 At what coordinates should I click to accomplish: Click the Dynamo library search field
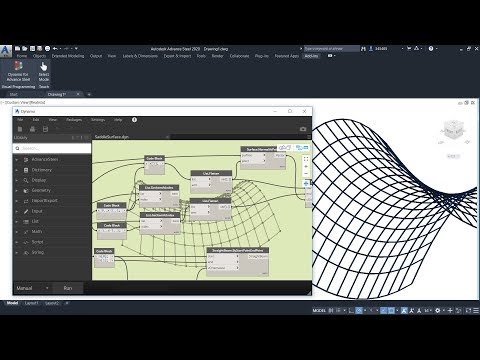pos(52,148)
